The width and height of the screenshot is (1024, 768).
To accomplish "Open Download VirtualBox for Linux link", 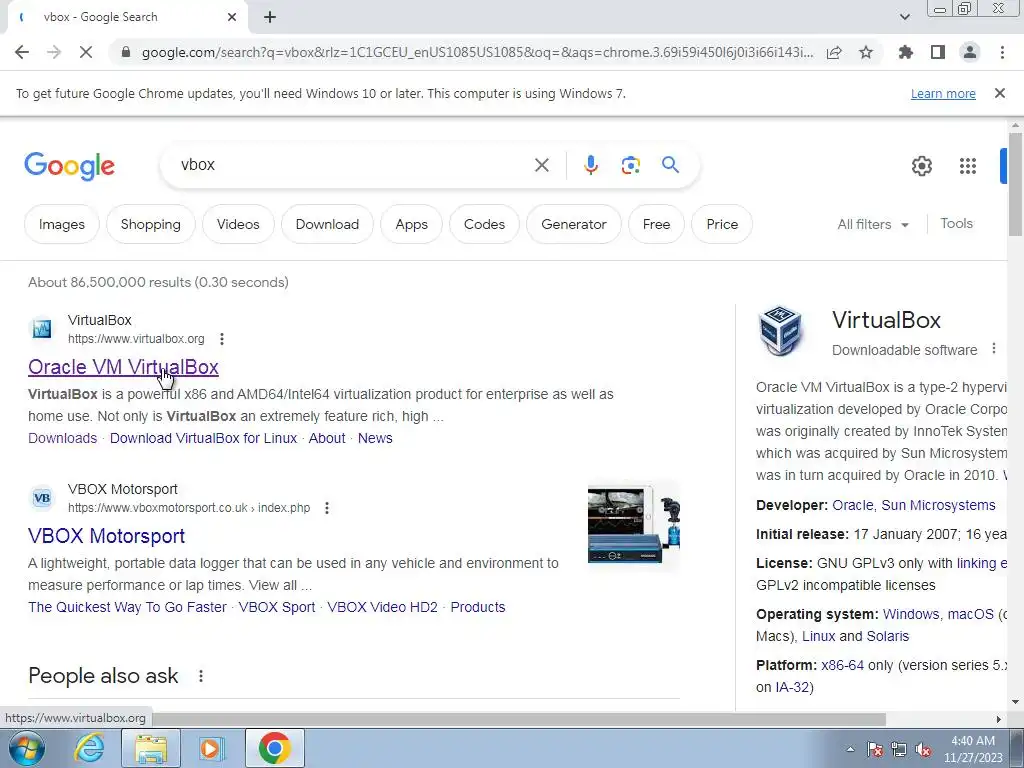I will [203, 438].
